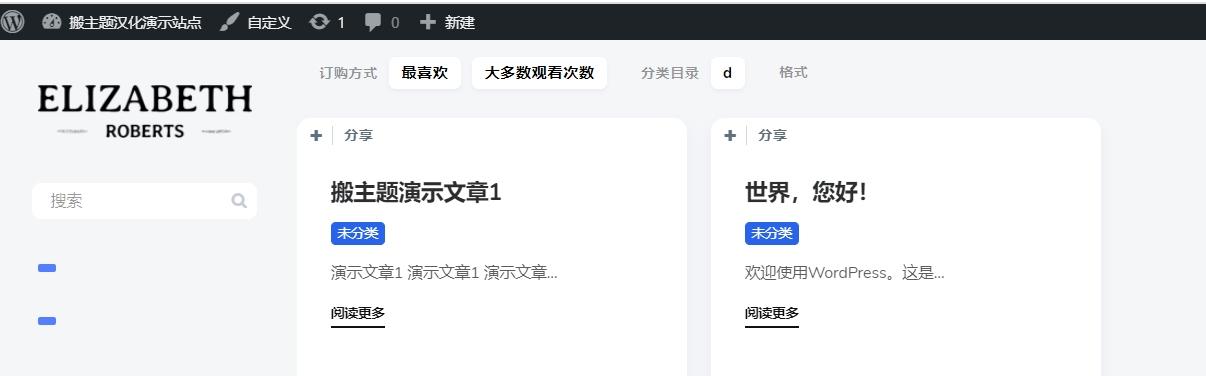Open the post title 搬主题演示文章1
1206x376 pixels.
click(416, 192)
